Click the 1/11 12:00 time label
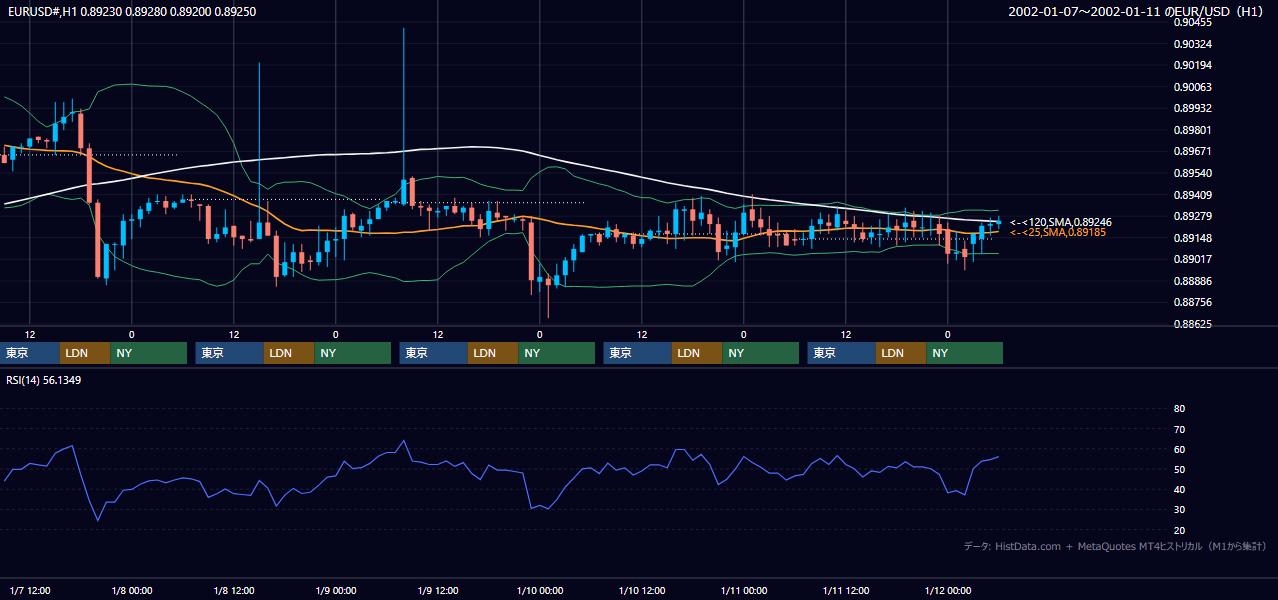The width and height of the screenshot is (1278, 600). tap(846, 590)
